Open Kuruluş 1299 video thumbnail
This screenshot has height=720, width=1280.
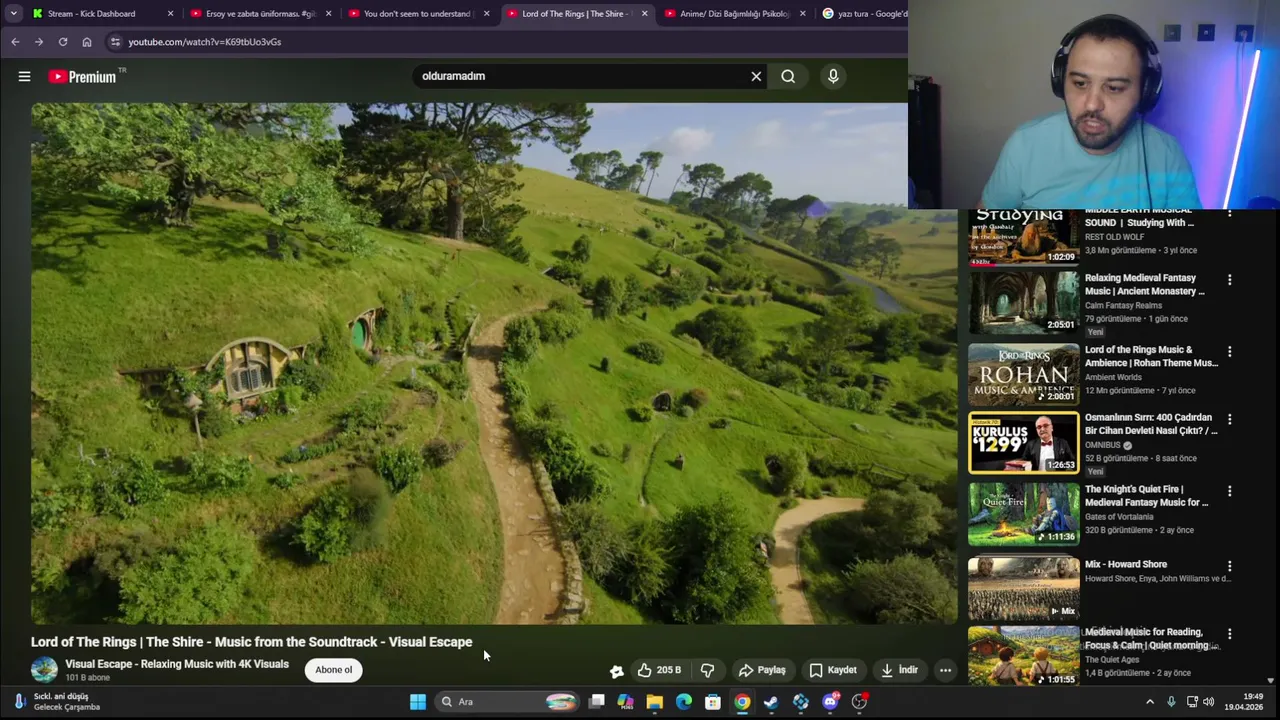coord(1024,442)
